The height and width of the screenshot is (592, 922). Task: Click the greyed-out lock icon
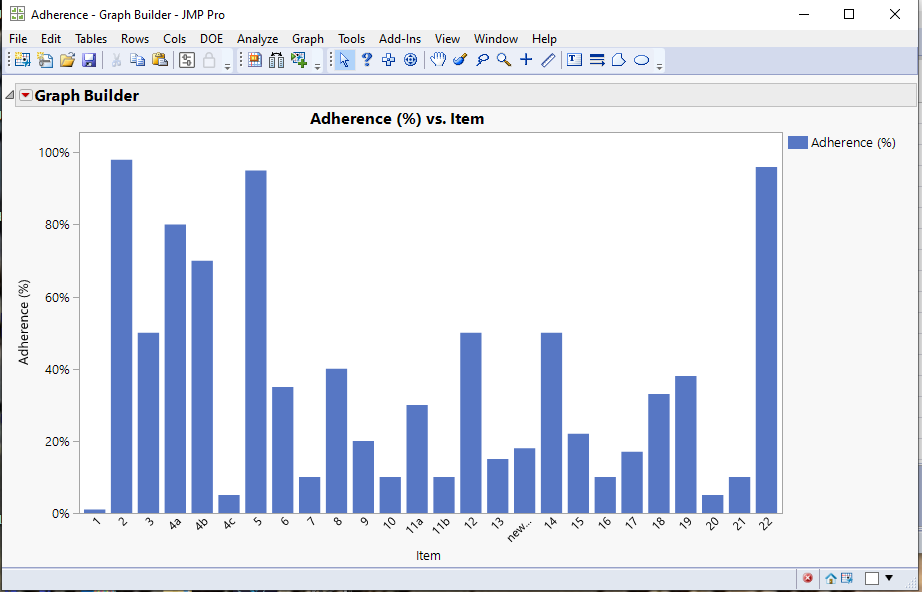(209, 60)
